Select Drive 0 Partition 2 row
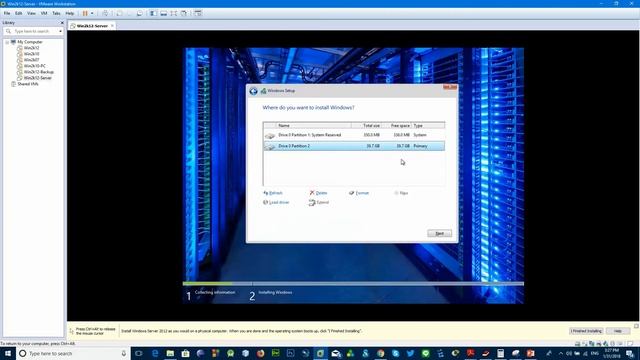This screenshot has height=360, width=640. (354, 146)
